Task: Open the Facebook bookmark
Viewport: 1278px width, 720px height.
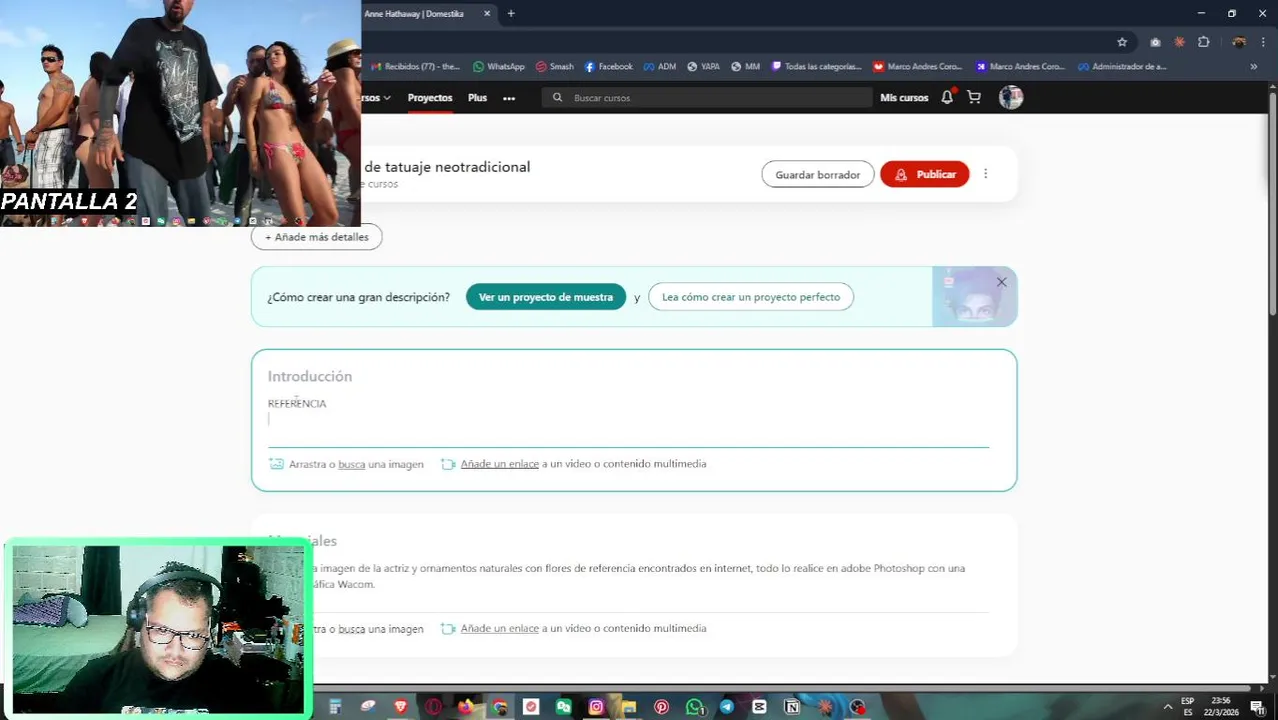Action: 608,67
